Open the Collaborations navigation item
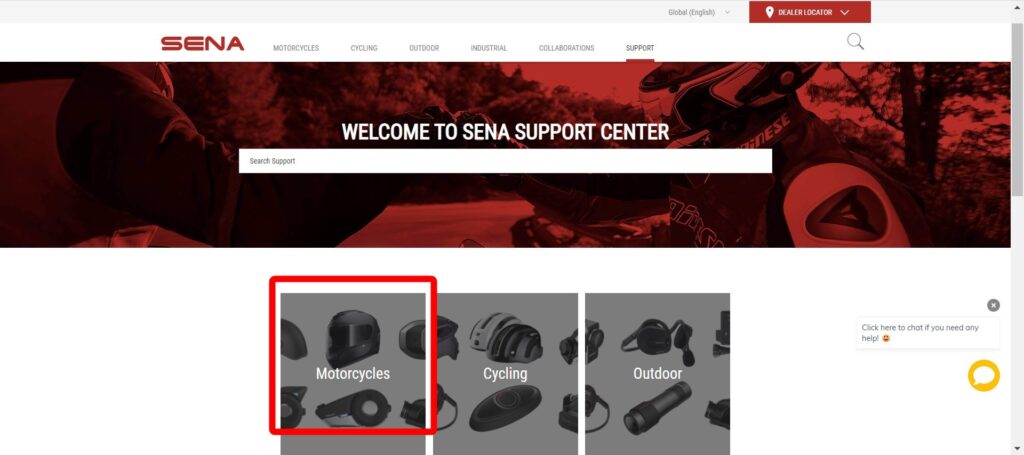Viewport: 1024px width, 455px height. pos(566,48)
